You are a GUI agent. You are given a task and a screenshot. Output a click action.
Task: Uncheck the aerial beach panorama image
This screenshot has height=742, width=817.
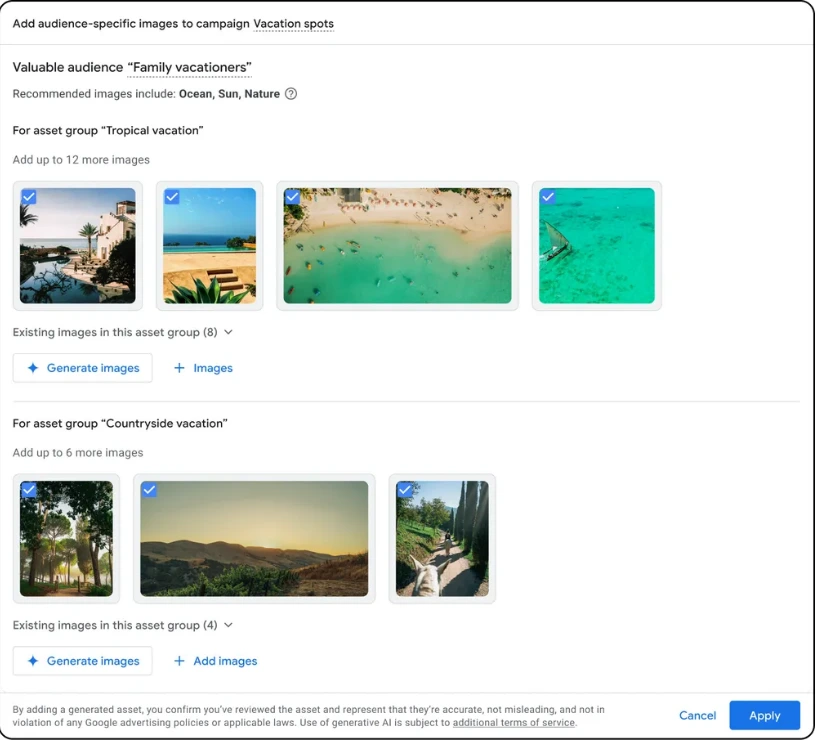[x=292, y=197]
